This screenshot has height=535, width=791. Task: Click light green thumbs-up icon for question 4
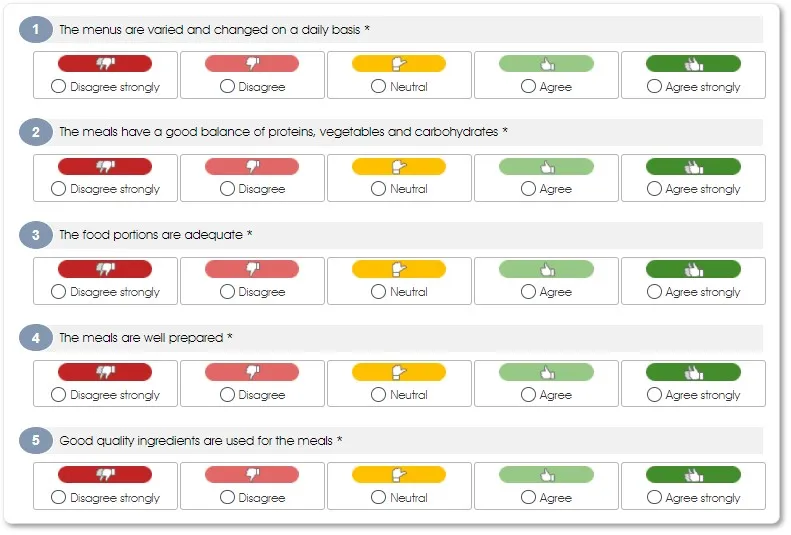tap(546, 372)
